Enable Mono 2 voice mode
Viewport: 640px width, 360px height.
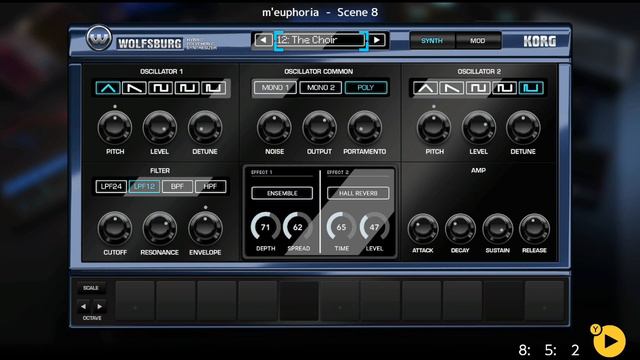(x=320, y=88)
